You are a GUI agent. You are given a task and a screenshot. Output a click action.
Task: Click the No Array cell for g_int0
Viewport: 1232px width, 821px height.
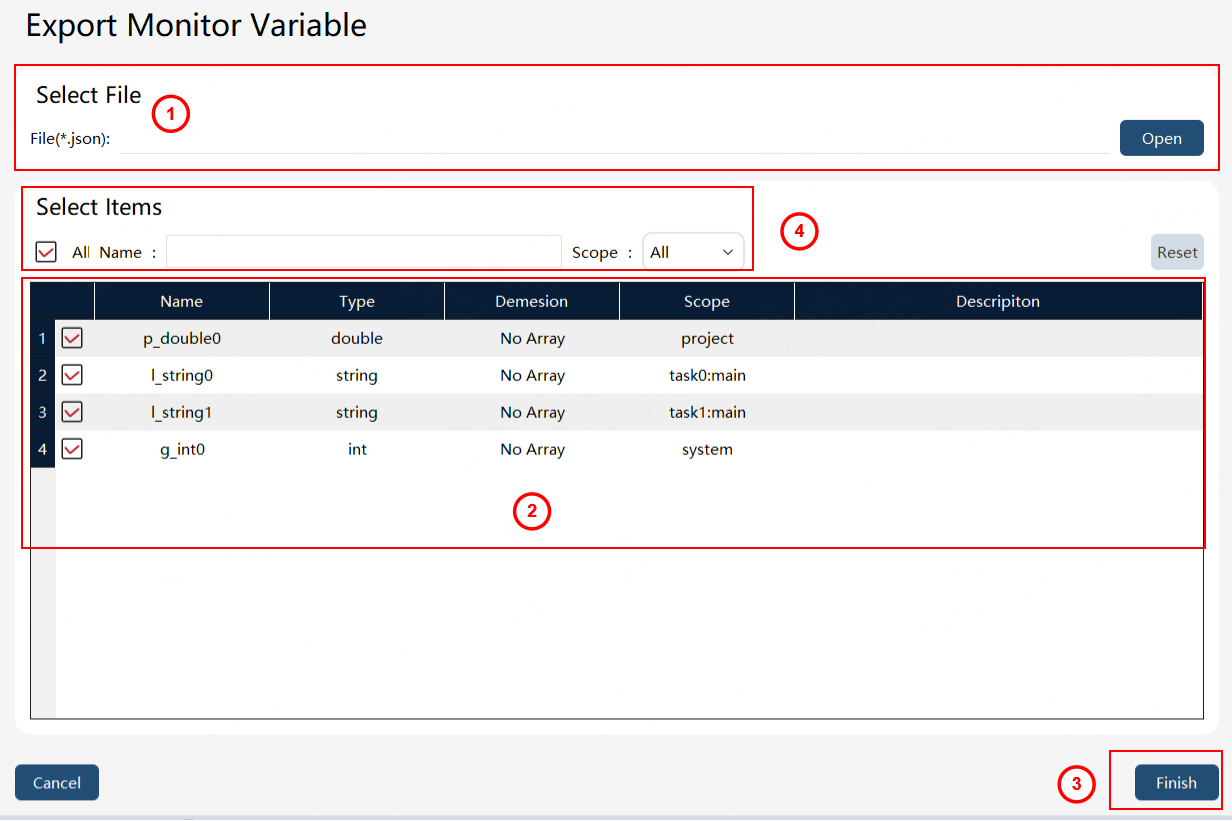click(532, 449)
